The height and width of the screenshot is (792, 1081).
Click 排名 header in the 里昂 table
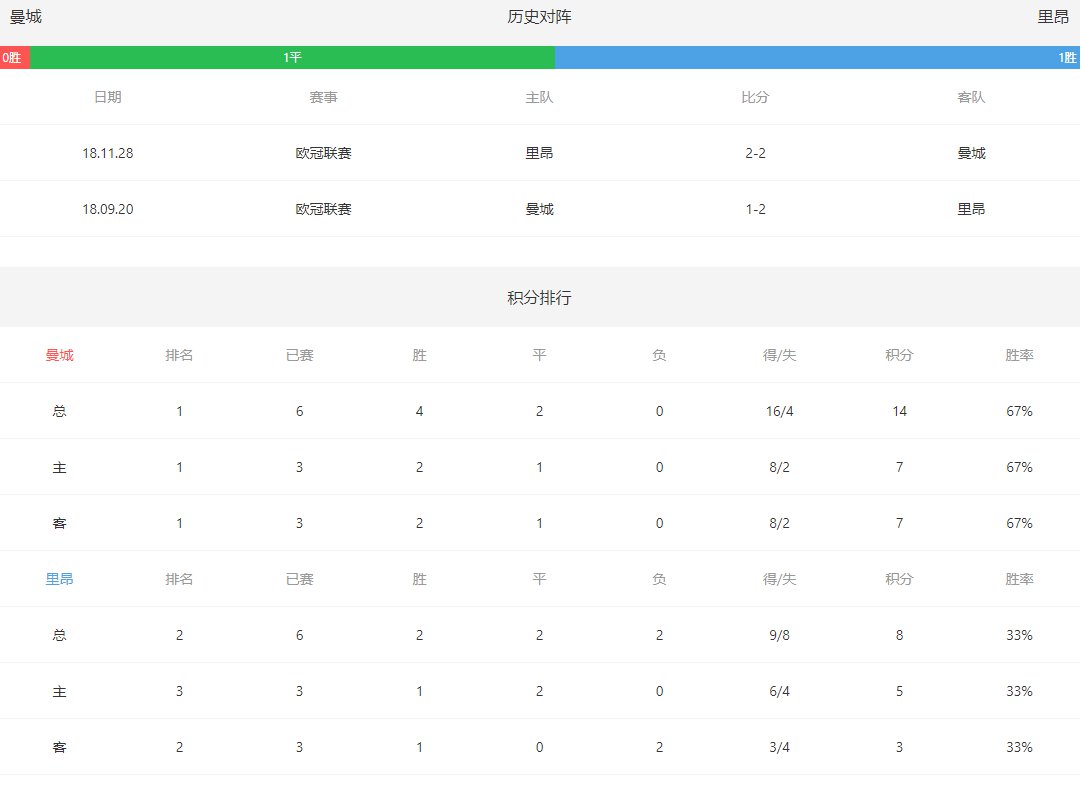(179, 579)
